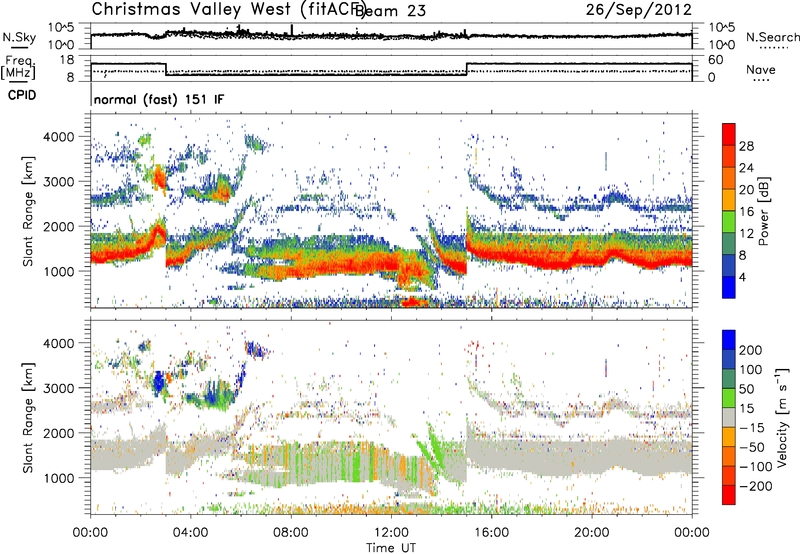Click the noise spike near 08:00
Image resolution: width=800 pixels, height=554 pixels.
pos(291,30)
